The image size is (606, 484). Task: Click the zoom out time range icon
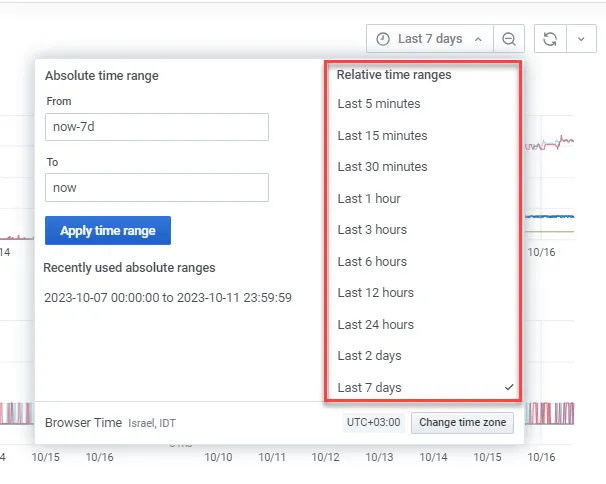click(509, 39)
